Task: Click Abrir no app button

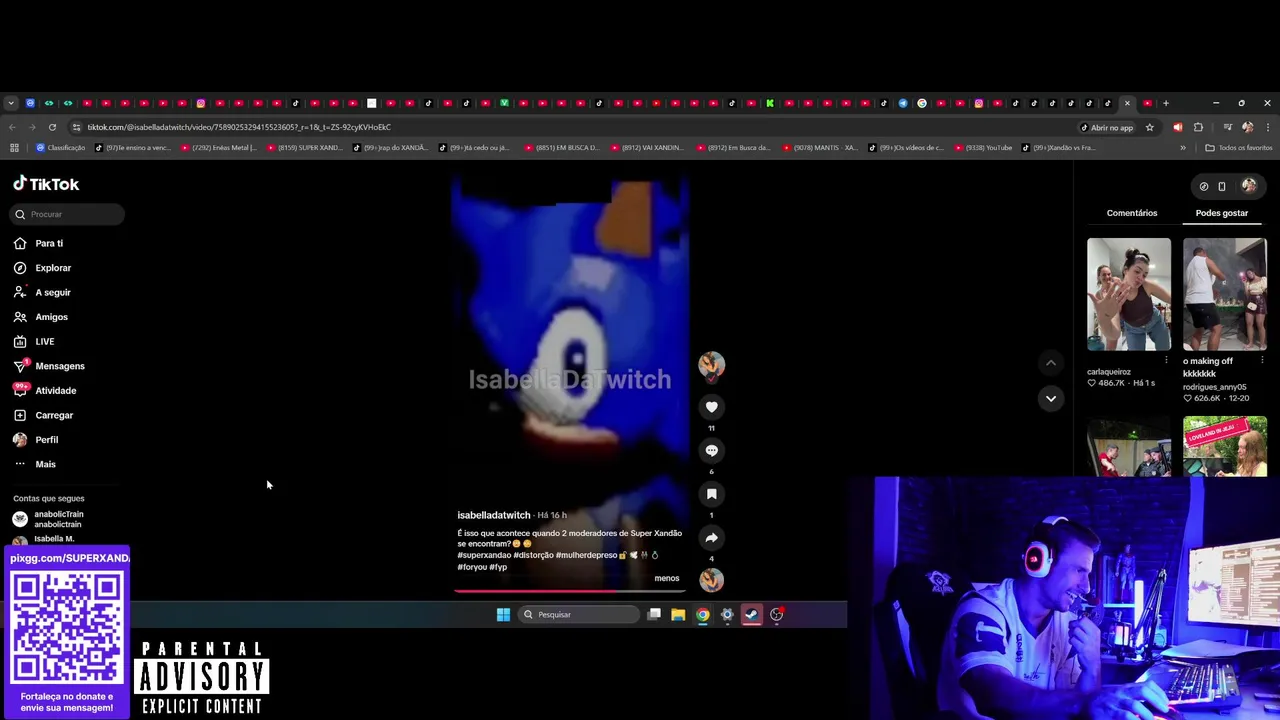Action: (x=1107, y=127)
